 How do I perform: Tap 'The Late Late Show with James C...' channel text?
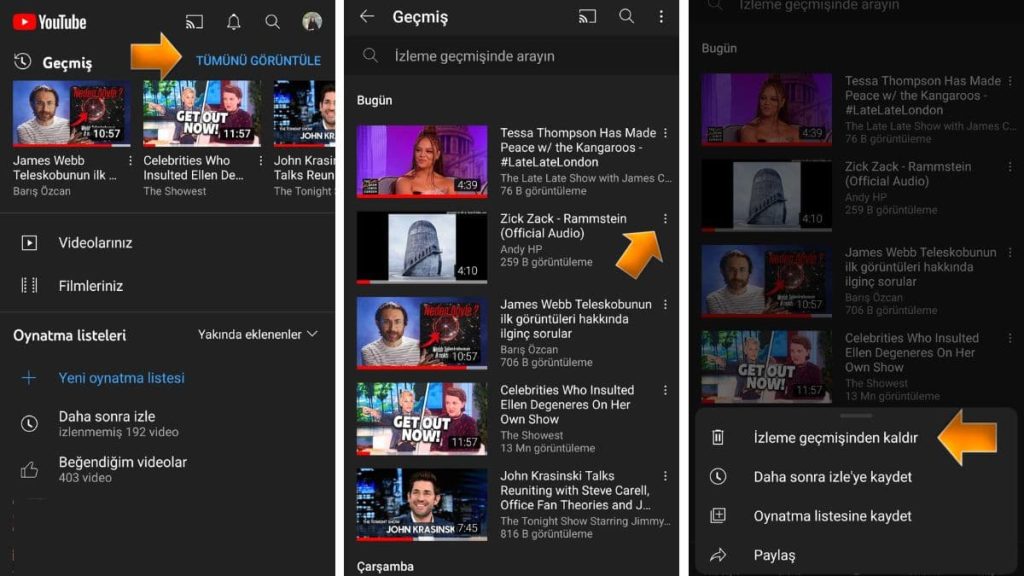click(586, 178)
